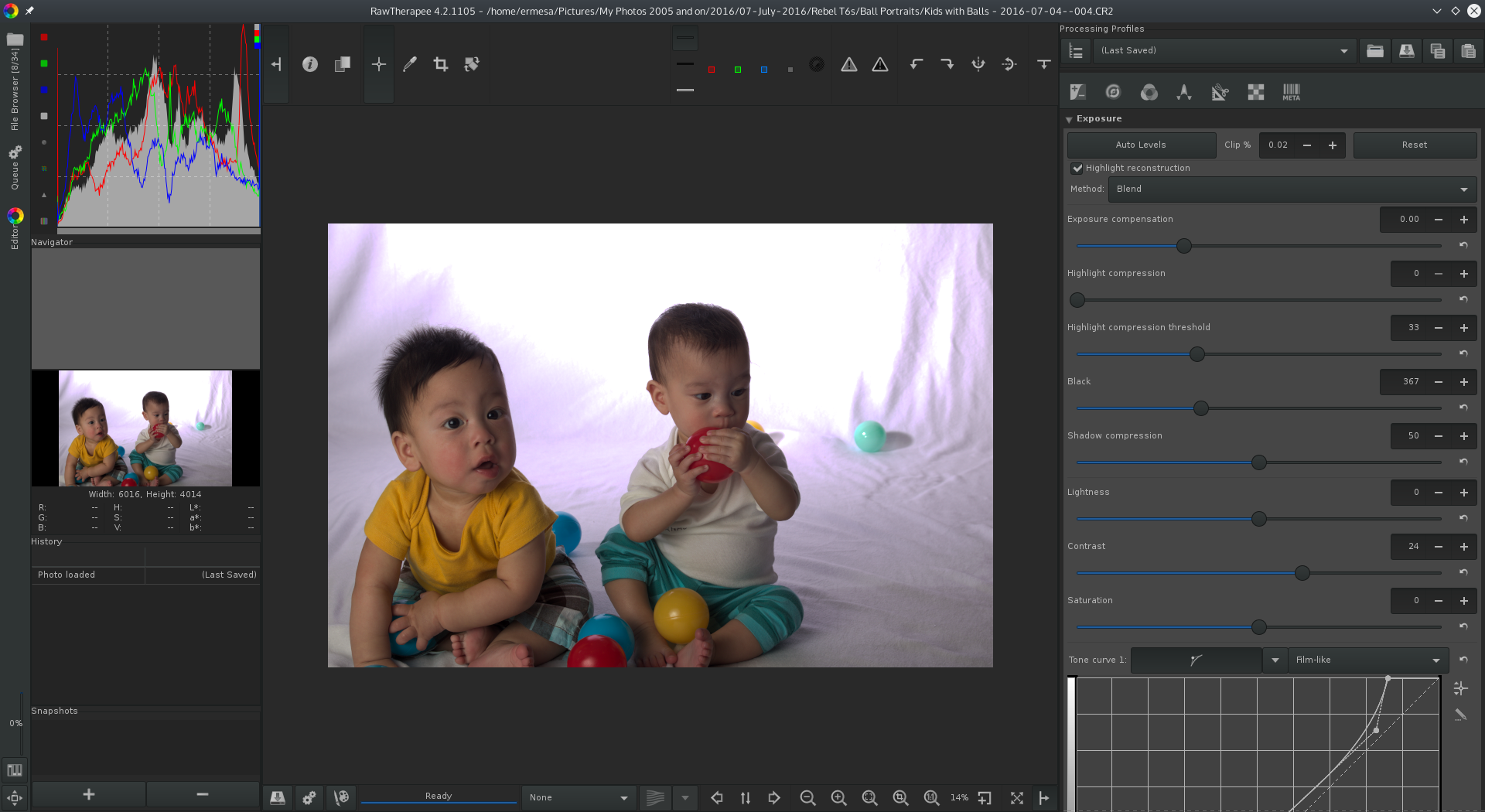Open image in external editor palette icon
1485x812 pixels.
[x=341, y=797]
